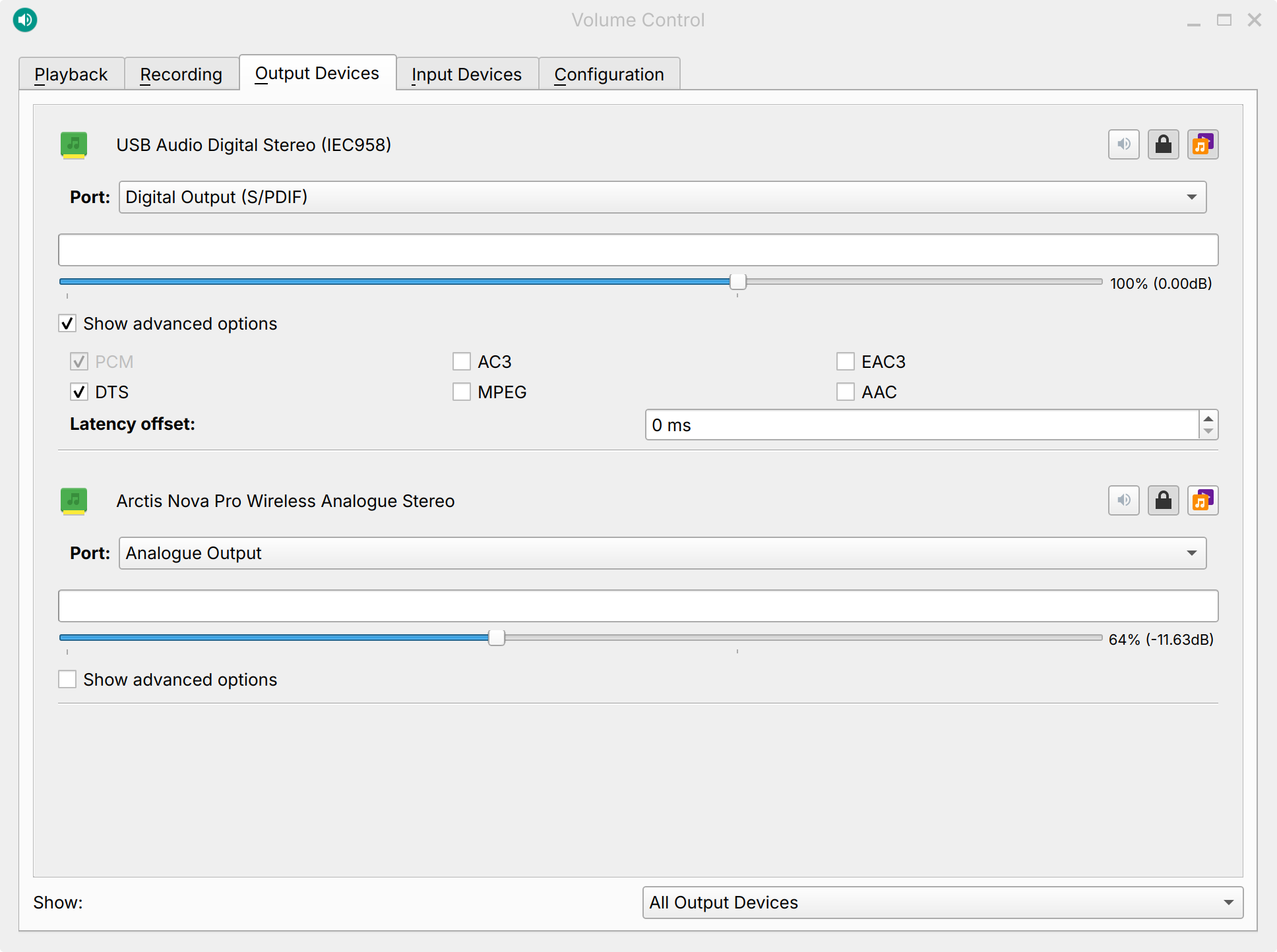The width and height of the screenshot is (1277, 952).
Task: Click the Arctis Nova Pro volume slider handle
Action: pos(497,638)
